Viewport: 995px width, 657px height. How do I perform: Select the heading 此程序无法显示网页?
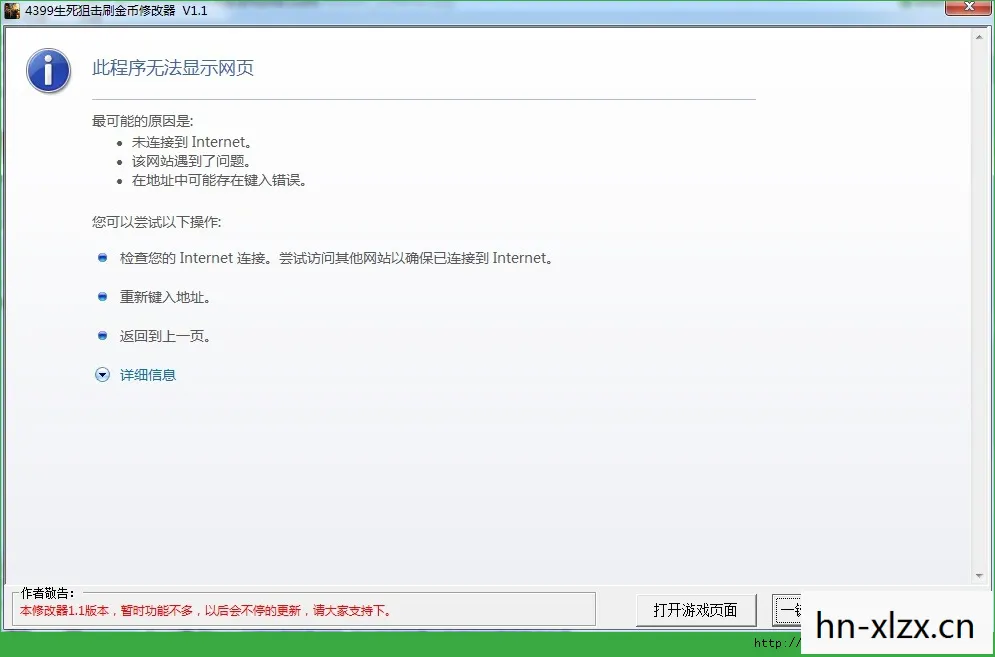173,68
